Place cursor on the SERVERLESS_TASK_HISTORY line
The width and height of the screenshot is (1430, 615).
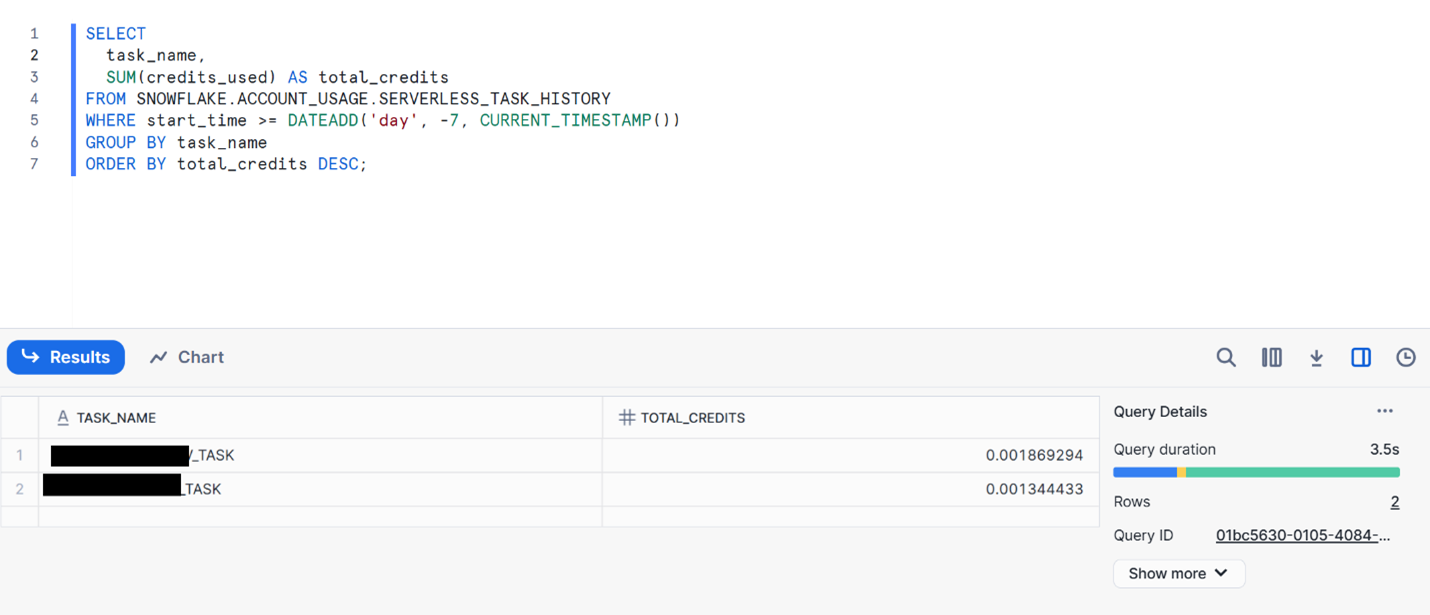point(373,99)
